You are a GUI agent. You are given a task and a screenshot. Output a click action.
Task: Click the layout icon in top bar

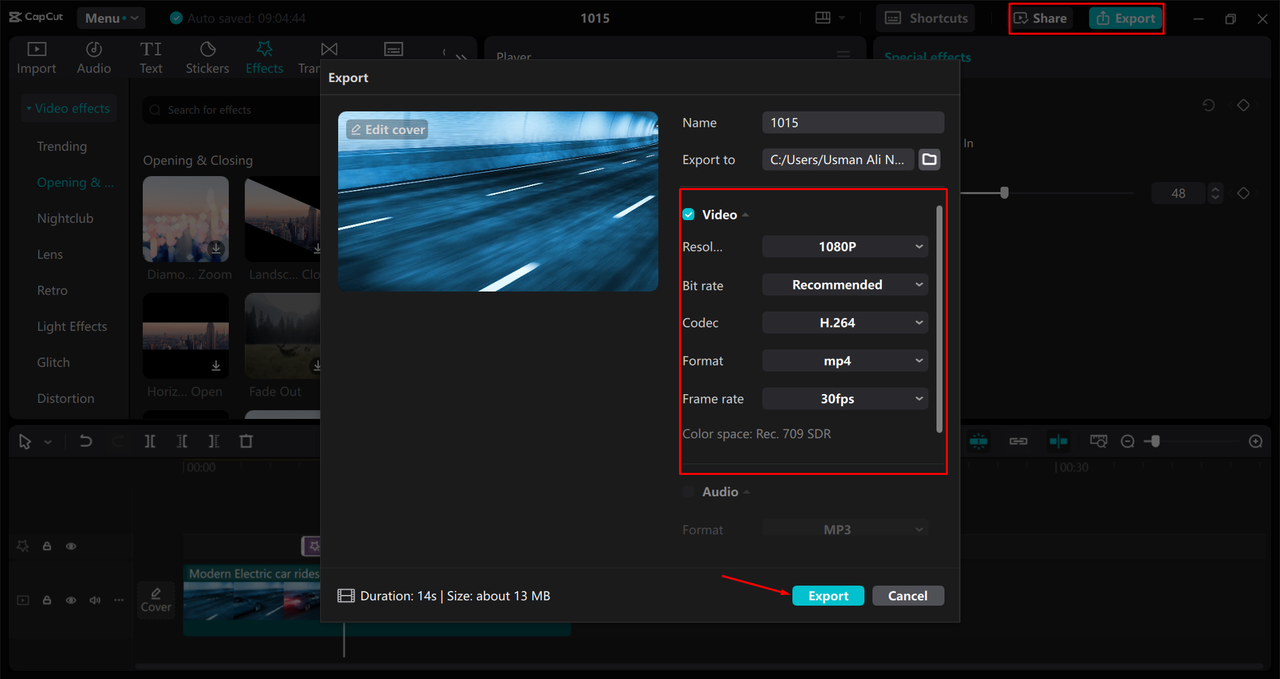(823, 18)
